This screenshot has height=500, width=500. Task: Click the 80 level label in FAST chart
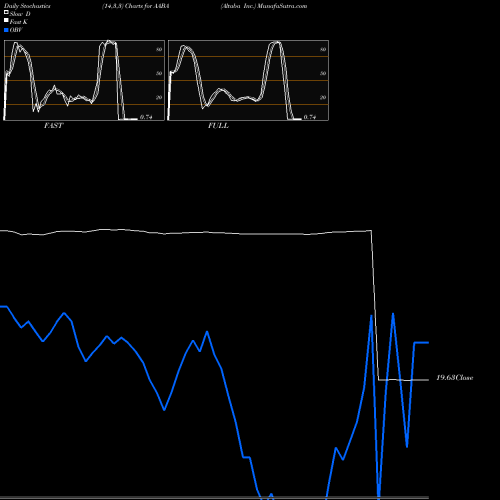[x=159, y=49]
